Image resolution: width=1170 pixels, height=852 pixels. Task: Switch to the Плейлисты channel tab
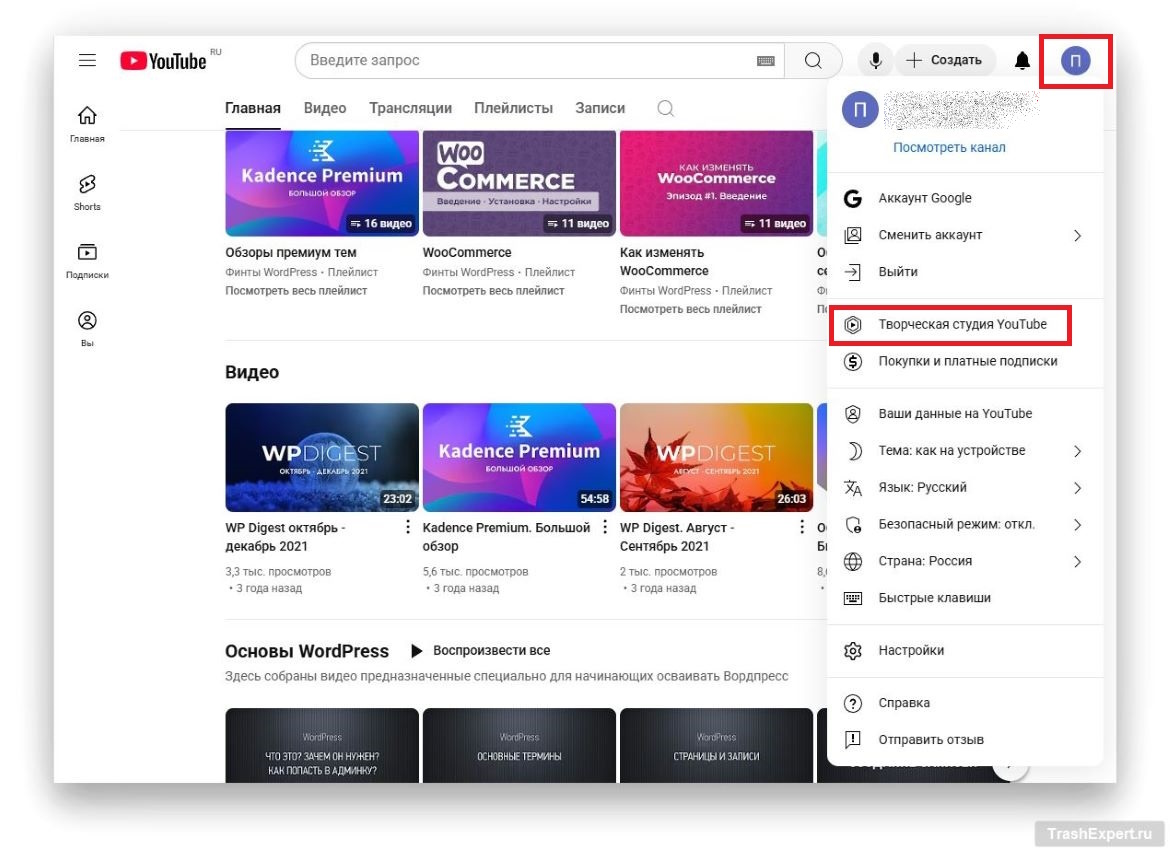coord(513,109)
